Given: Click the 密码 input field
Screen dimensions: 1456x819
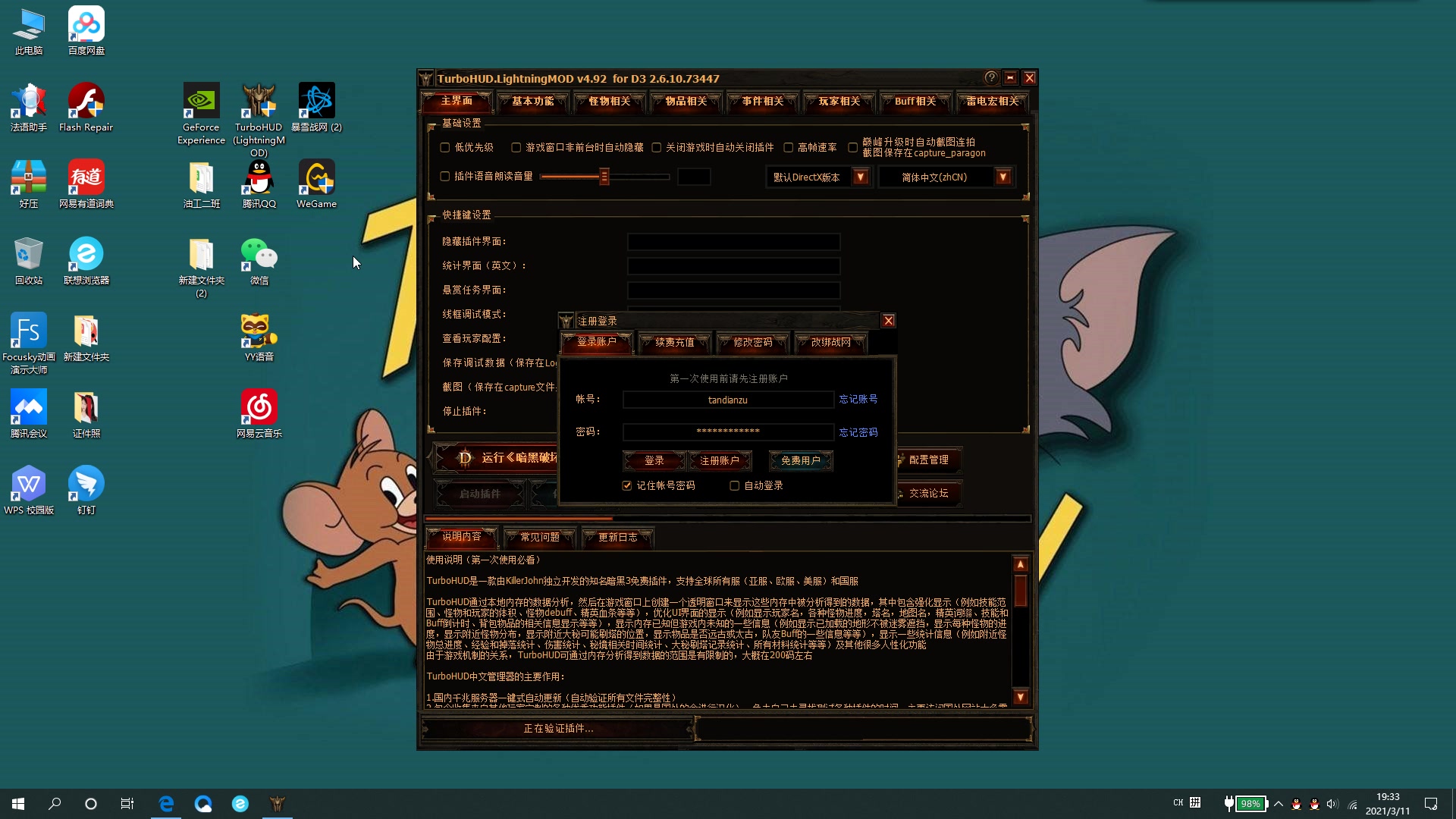Looking at the screenshot, I should [x=728, y=432].
